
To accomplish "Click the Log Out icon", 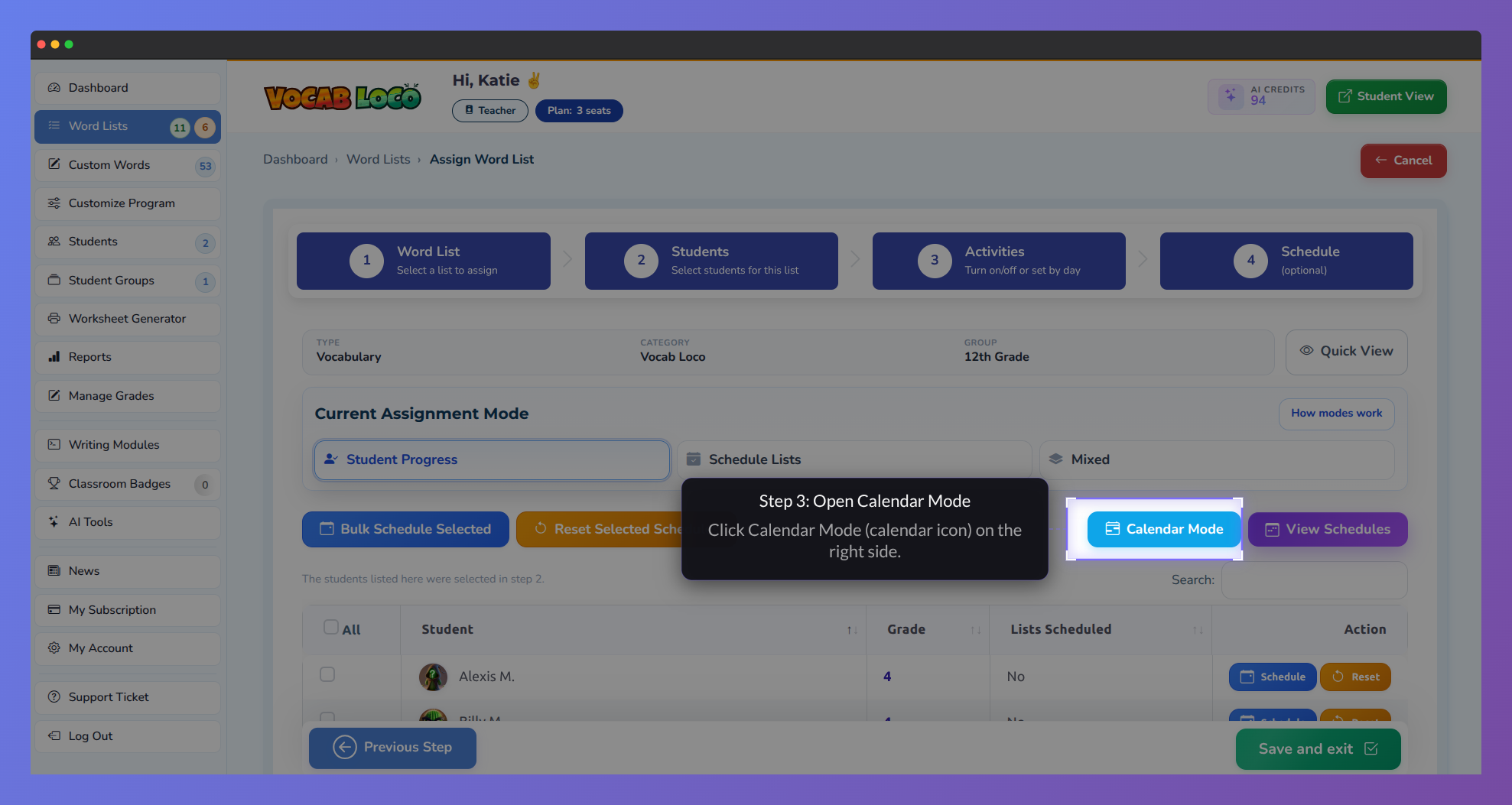I will coord(54,736).
